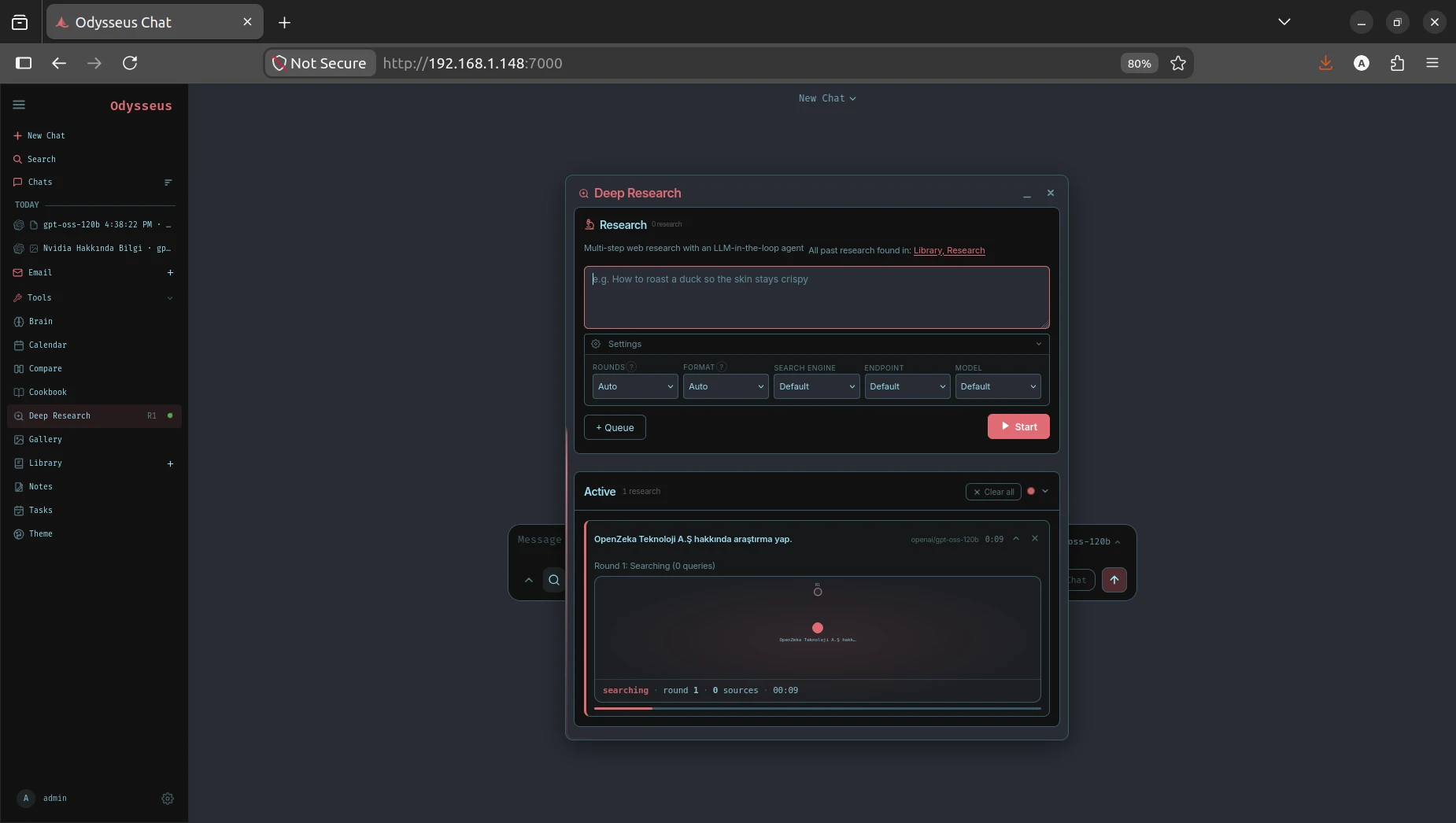1456x823 pixels.
Task: Select Deep Research in the sidebar
Action: click(94, 415)
